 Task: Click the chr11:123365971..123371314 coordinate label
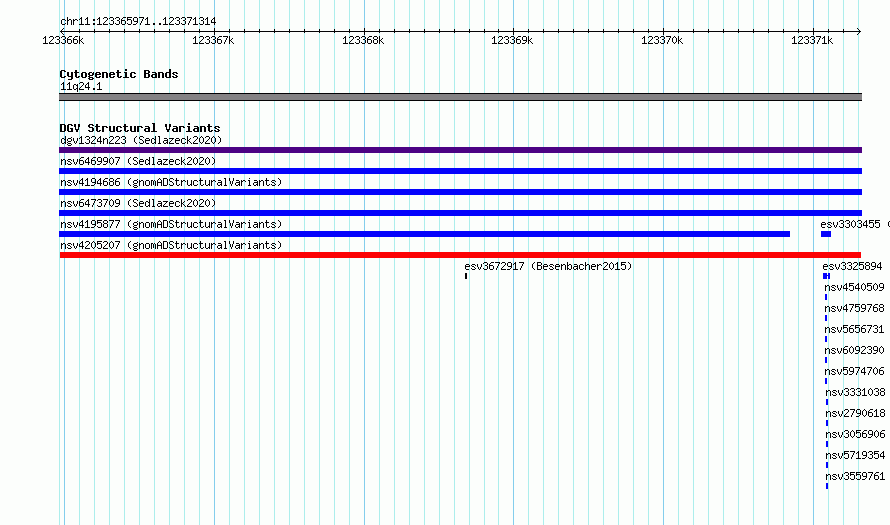(x=138, y=22)
